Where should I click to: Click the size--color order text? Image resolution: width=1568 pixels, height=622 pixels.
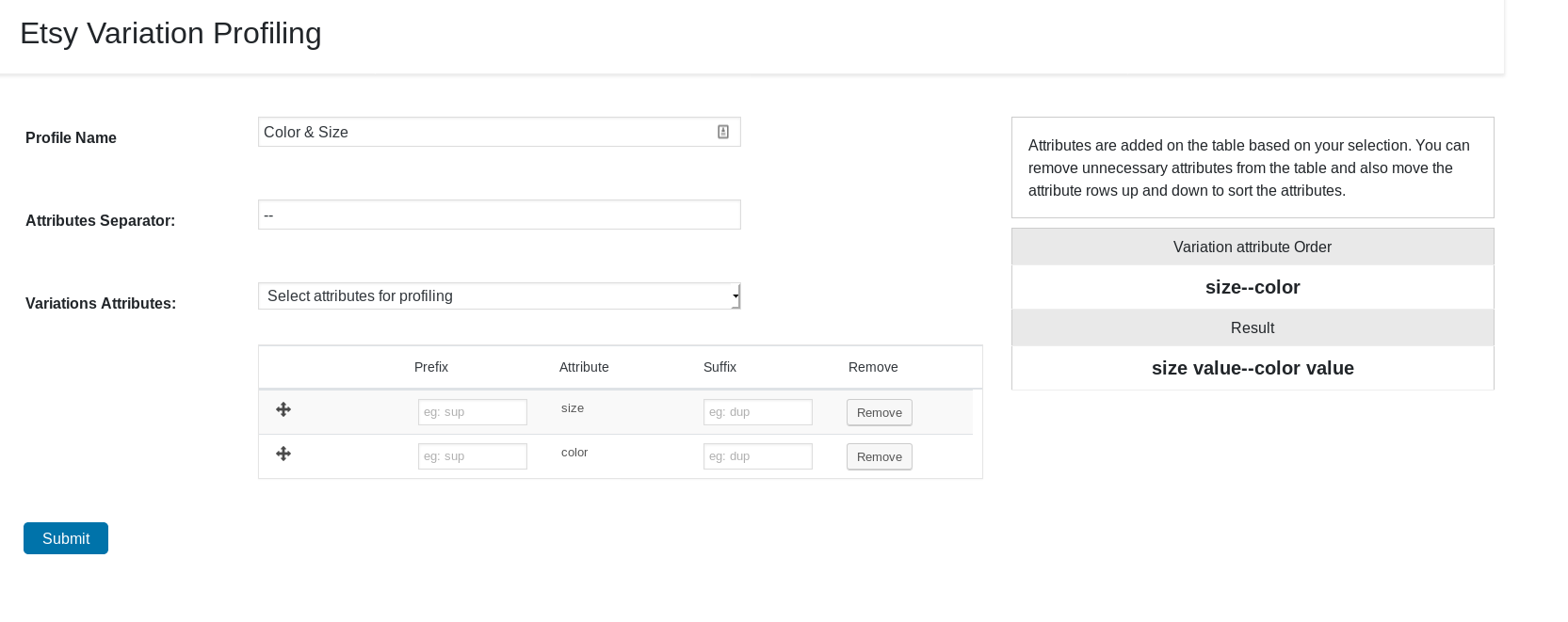[1253, 287]
